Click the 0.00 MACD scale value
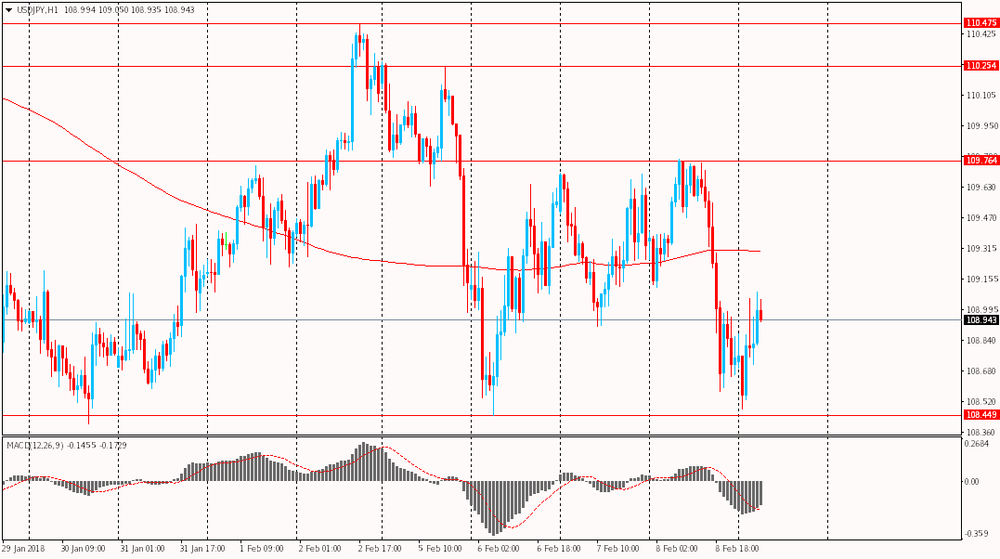 [972, 482]
